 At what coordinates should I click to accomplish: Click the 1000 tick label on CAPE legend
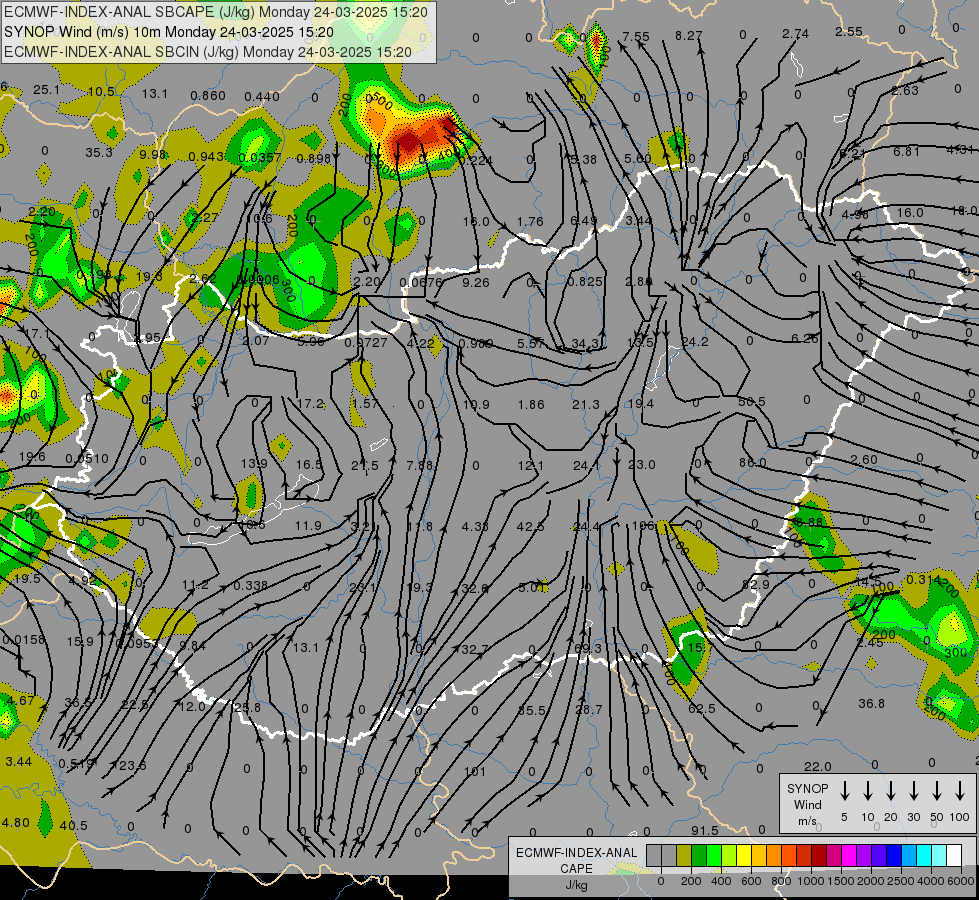click(x=810, y=881)
